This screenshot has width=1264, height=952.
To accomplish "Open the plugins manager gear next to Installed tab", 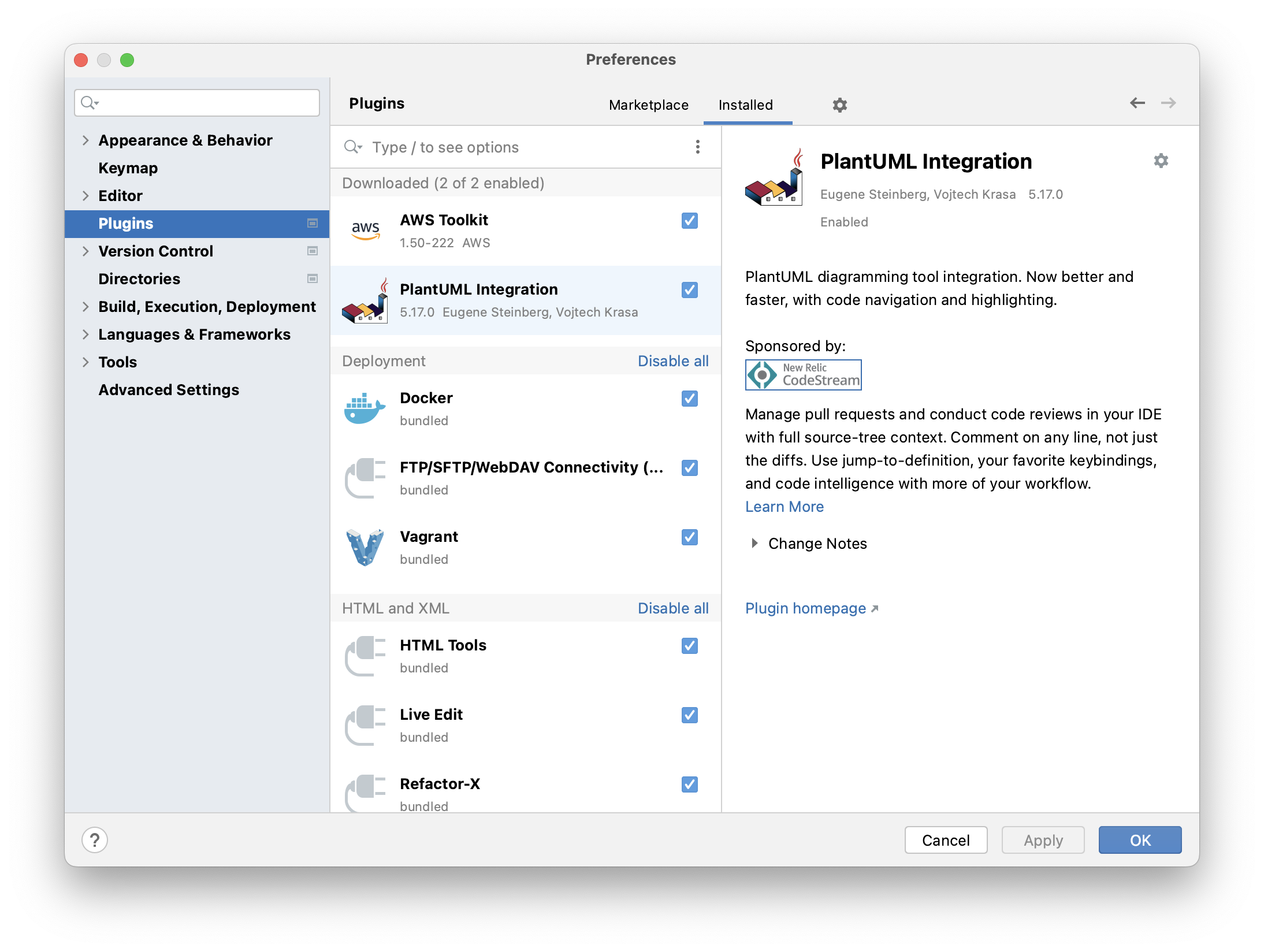I will pyautogui.click(x=839, y=105).
